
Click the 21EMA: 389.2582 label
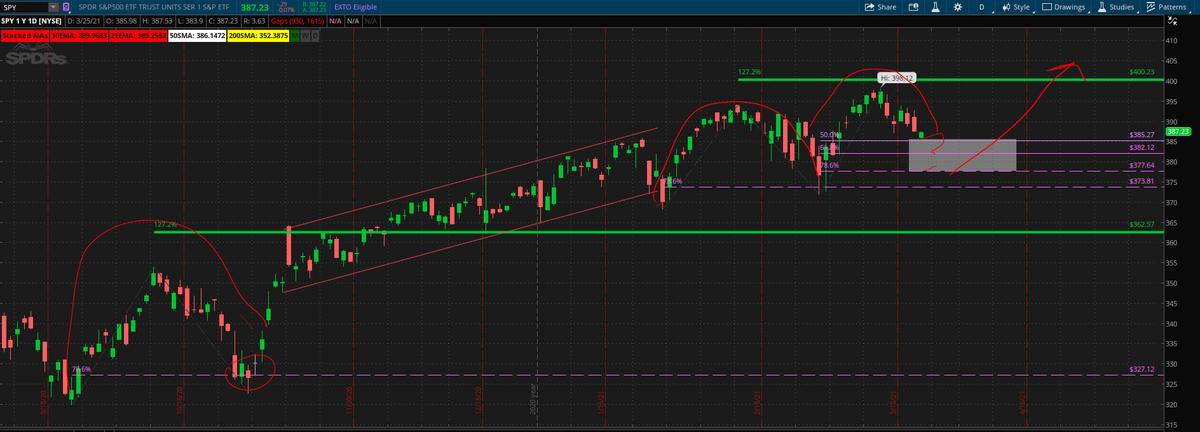pos(138,35)
